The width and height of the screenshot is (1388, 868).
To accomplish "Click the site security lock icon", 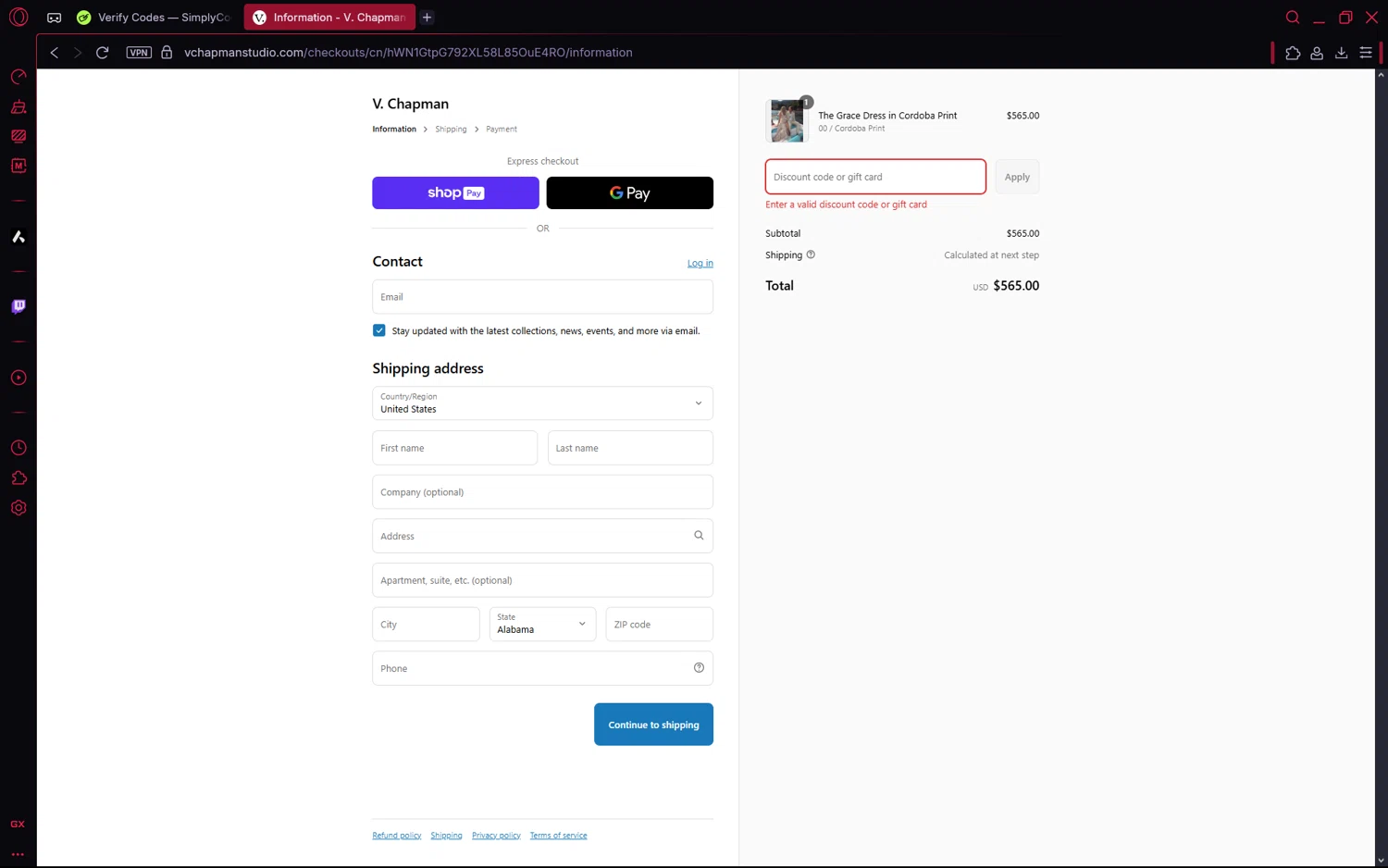I will (x=167, y=53).
